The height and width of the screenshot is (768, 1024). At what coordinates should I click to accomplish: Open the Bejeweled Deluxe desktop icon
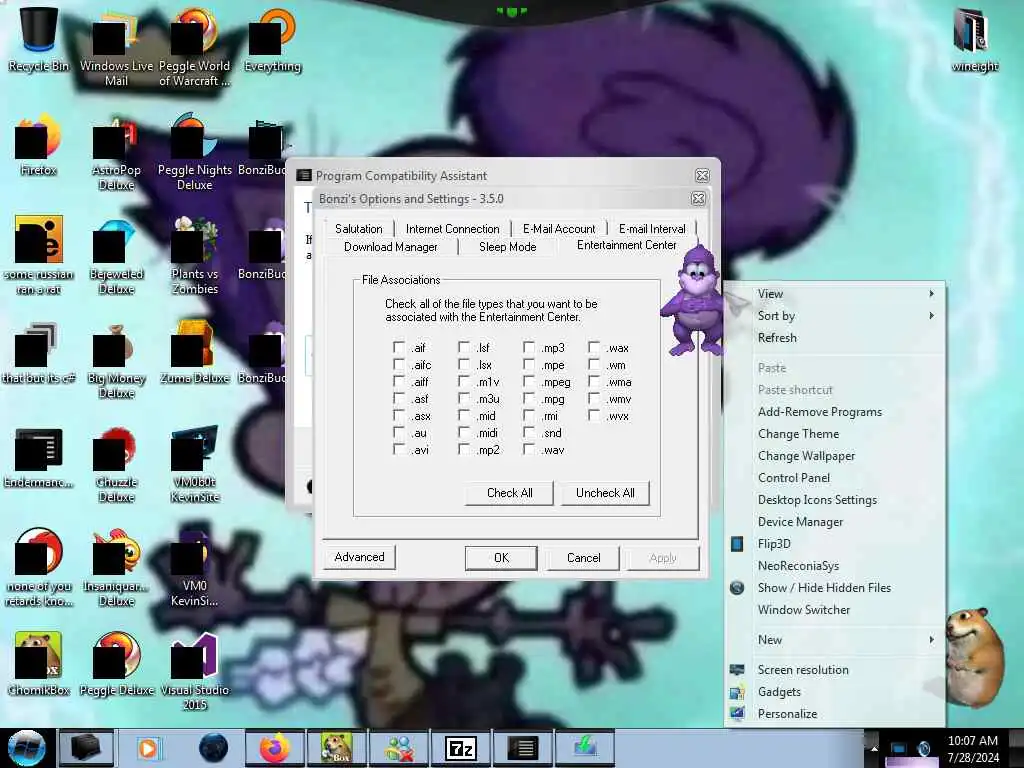(x=116, y=257)
